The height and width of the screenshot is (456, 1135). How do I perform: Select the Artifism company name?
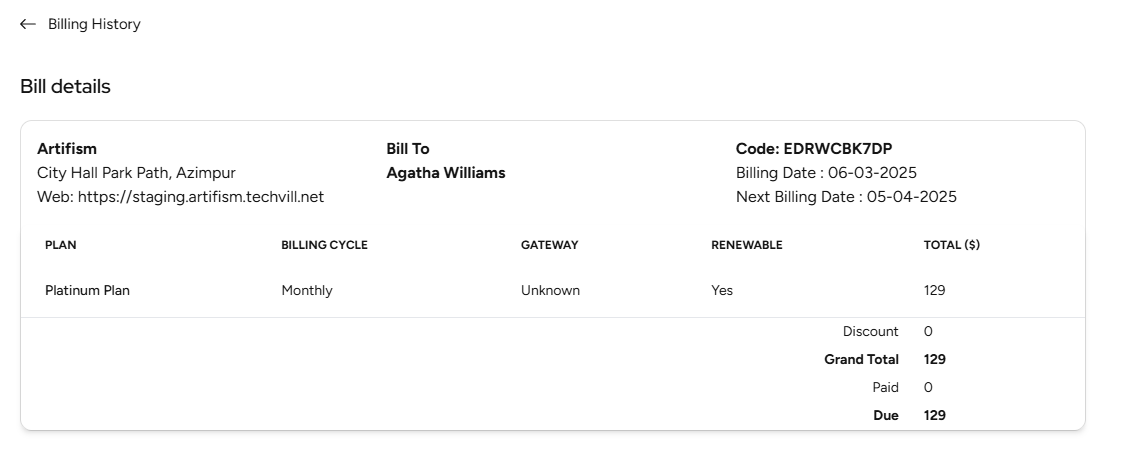click(x=67, y=149)
